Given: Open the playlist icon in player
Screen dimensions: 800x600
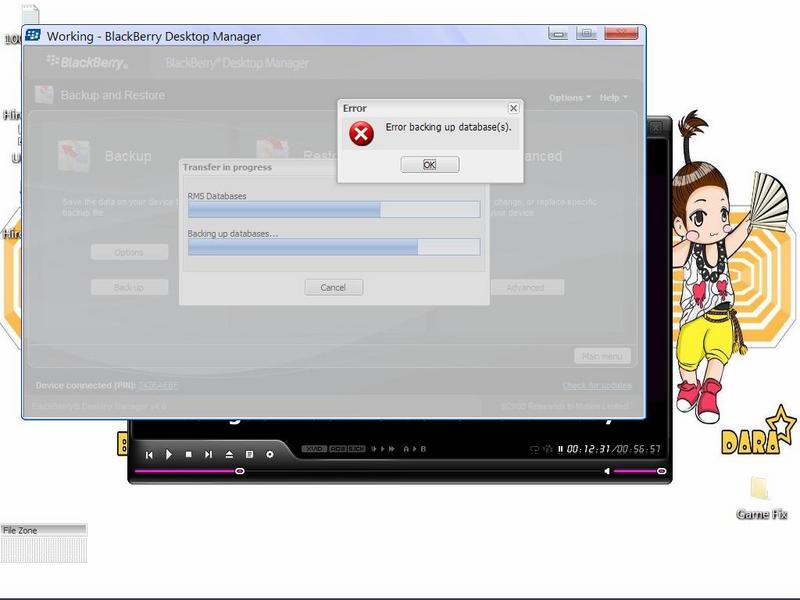Looking at the screenshot, I should point(249,454).
